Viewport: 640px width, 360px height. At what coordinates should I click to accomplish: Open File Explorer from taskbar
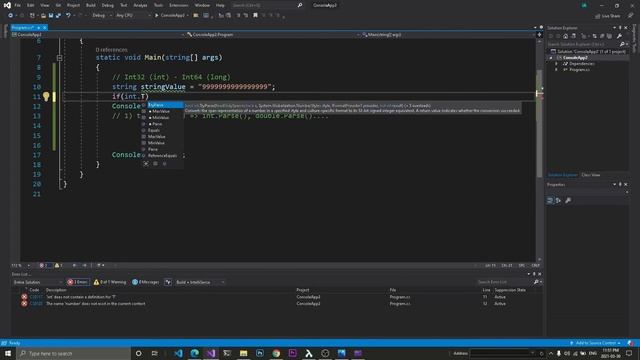click(x=244, y=353)
